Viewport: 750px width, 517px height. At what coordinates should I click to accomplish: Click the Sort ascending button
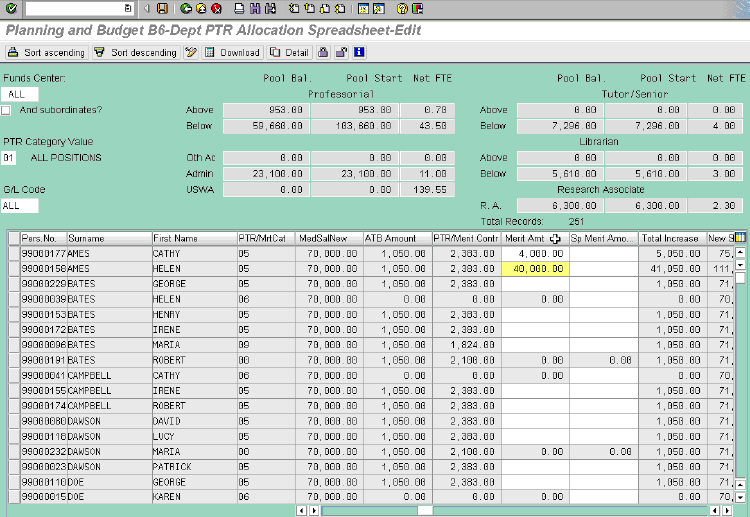[x=47, y=52]
